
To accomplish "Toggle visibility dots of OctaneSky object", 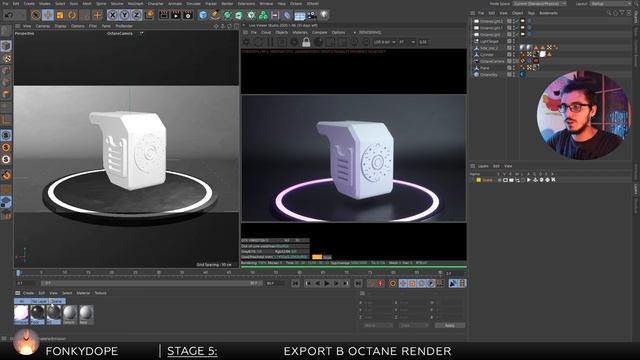I will click(514, 74).
